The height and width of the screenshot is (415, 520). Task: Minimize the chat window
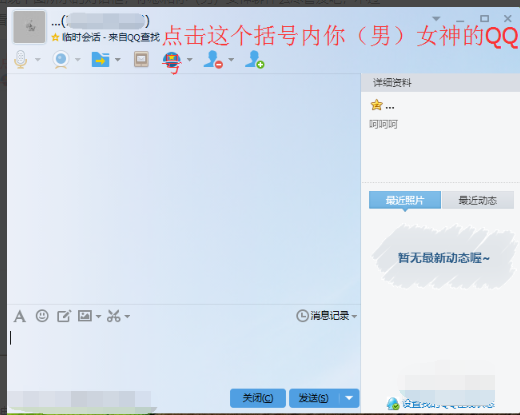(460, 20)
